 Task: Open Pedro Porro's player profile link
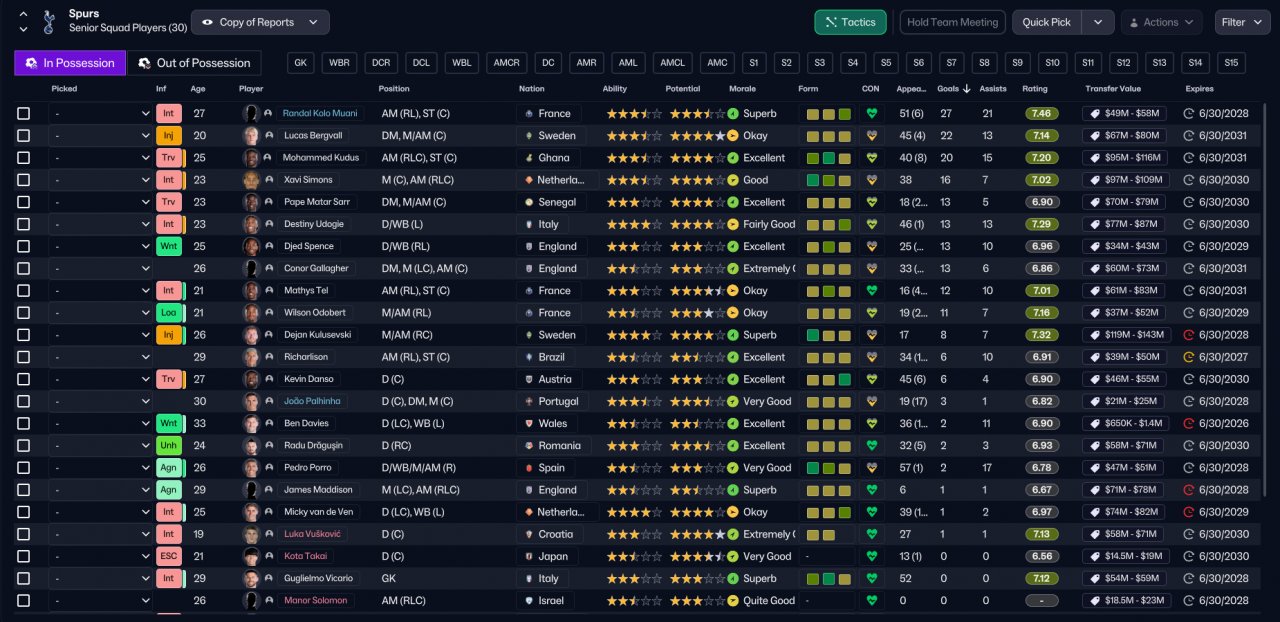[x=306, y=467]
